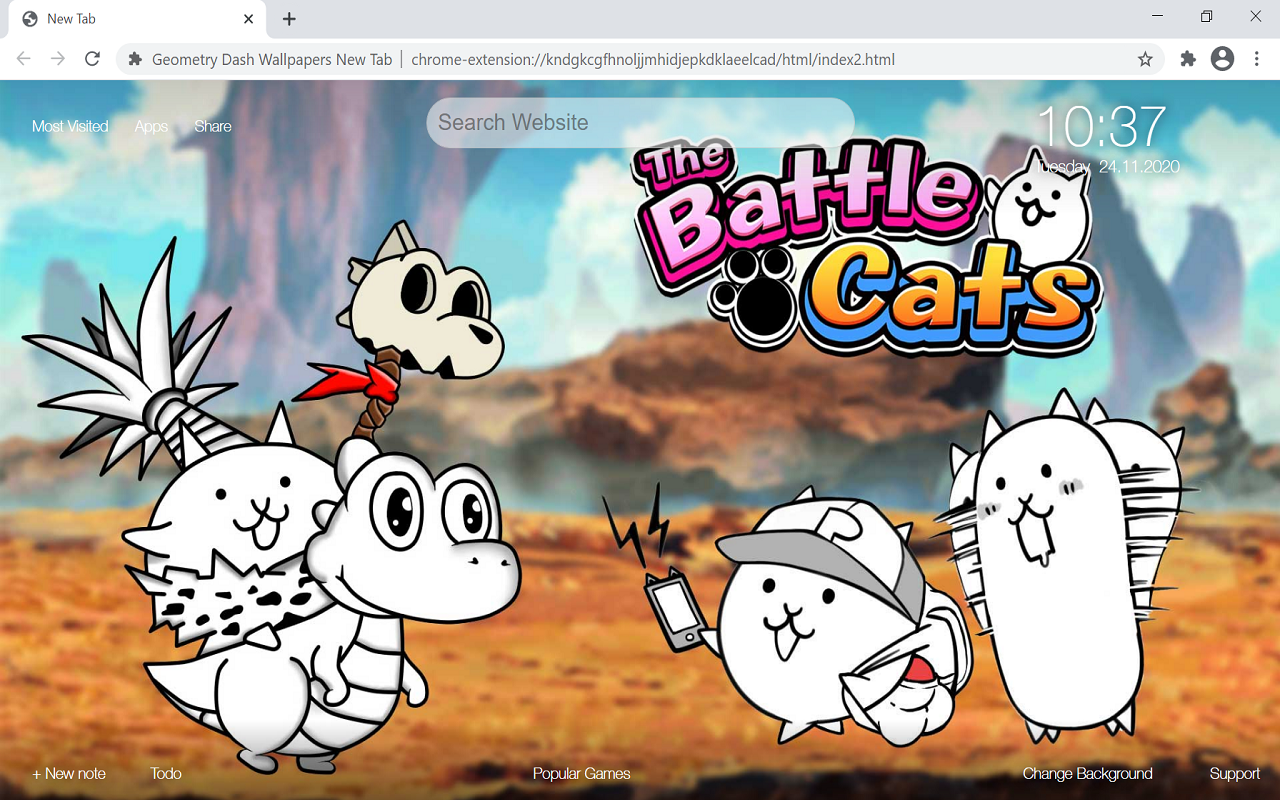Select the New Tab browser tab
The image size is (1280, 800).
click(137, 19)
